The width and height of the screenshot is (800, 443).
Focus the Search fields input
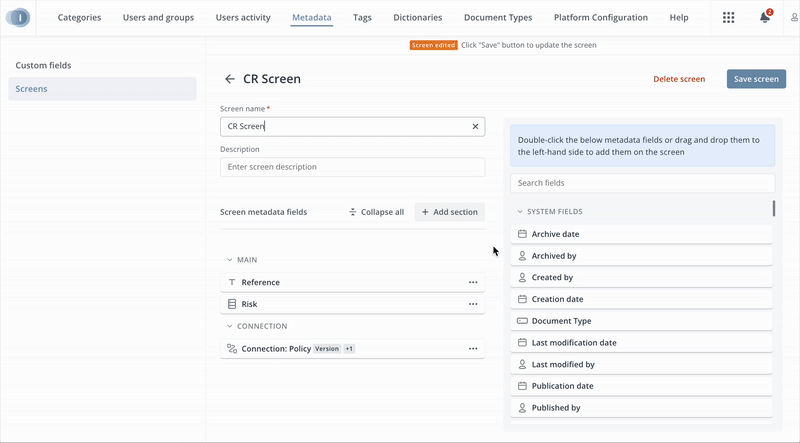click(642, 183)
